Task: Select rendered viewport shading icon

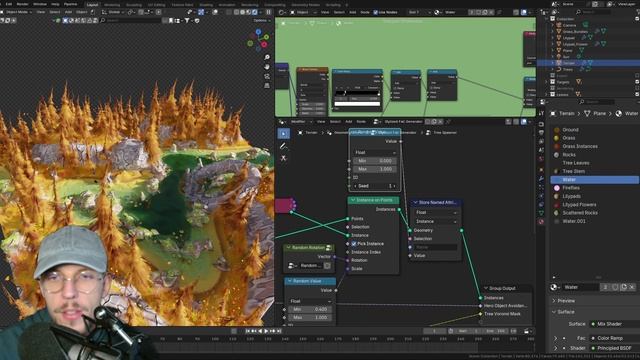Action: tap(255, 12)
